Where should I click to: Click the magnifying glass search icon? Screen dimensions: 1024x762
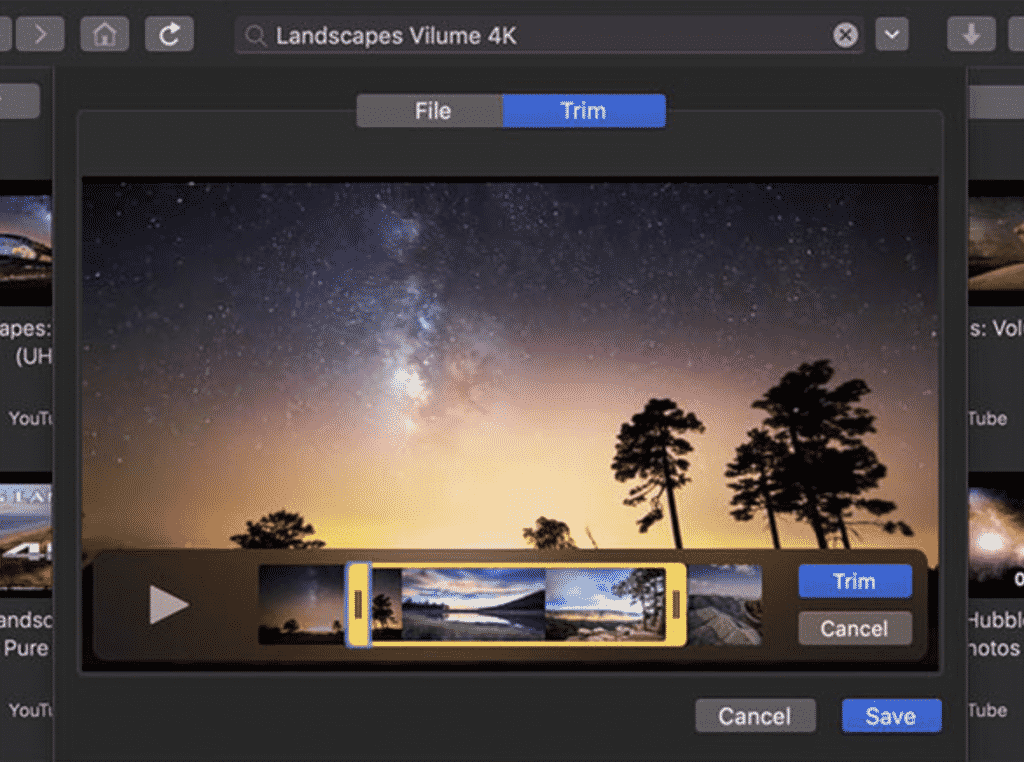[x=255, y=34]
